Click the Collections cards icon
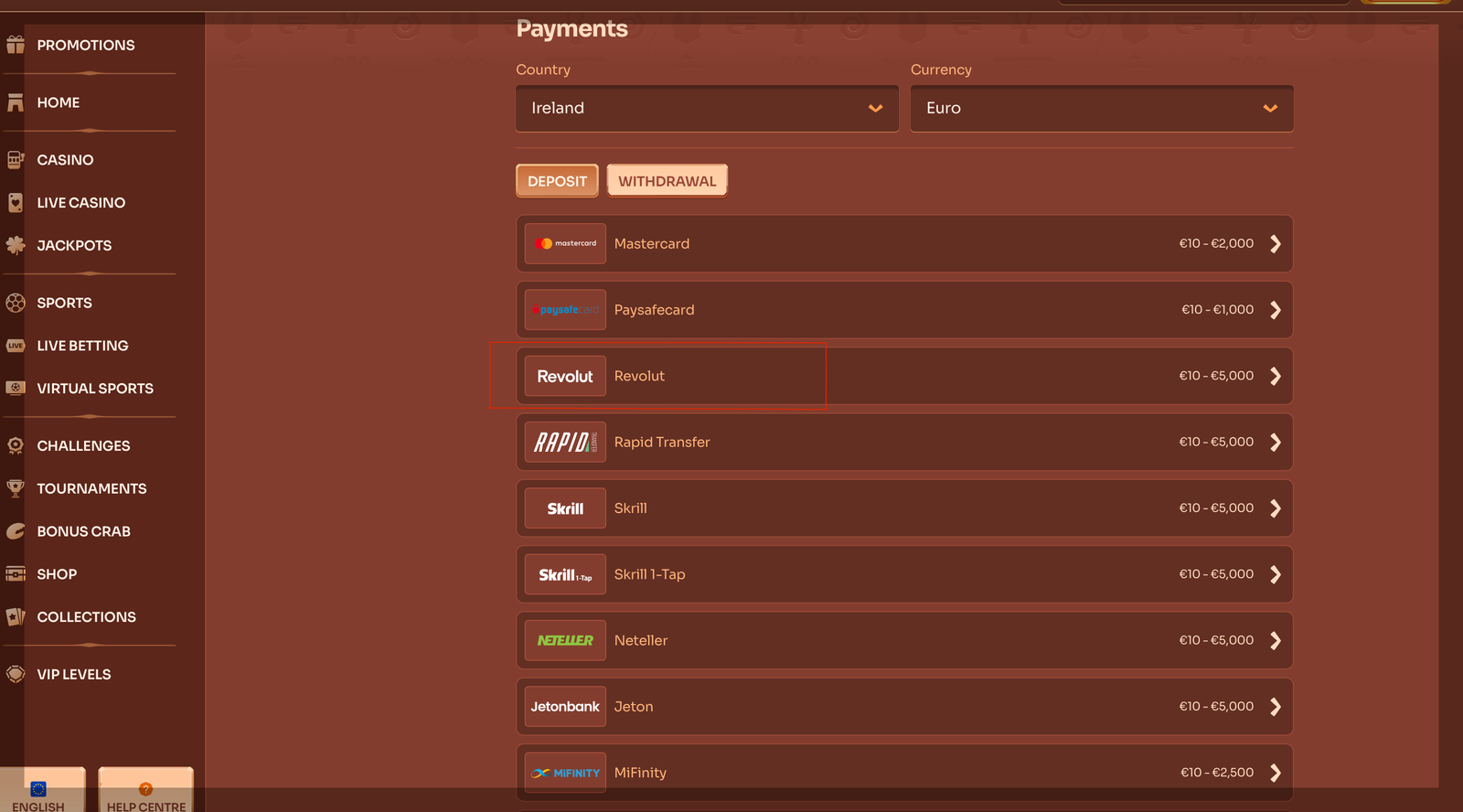Screen dimensions: 1463x812 click(16, 617)
